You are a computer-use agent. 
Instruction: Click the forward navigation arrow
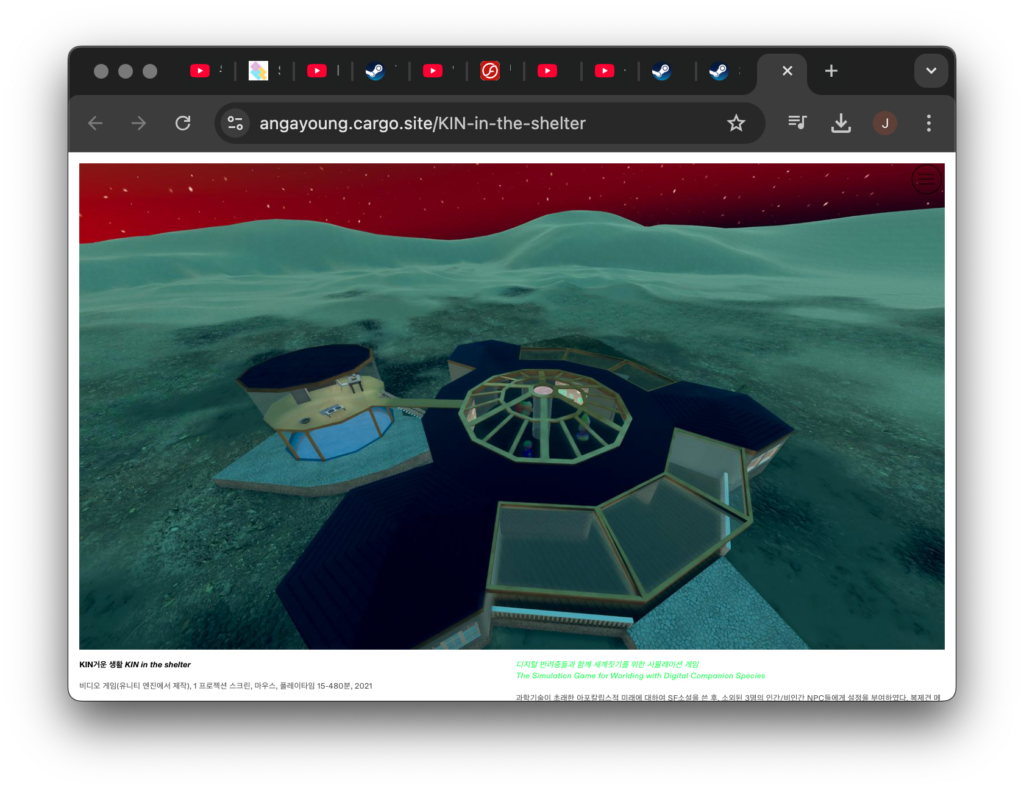[x=139, y=123]
